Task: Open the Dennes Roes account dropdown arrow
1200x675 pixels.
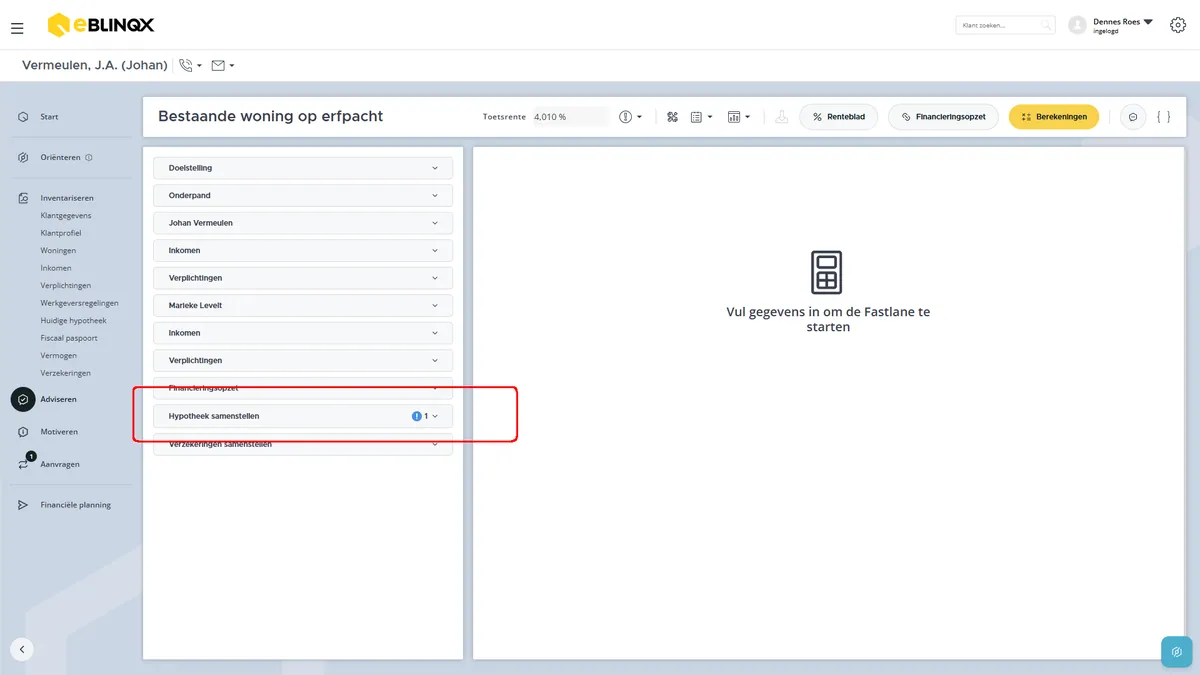Action: [x=1148, y=21]
